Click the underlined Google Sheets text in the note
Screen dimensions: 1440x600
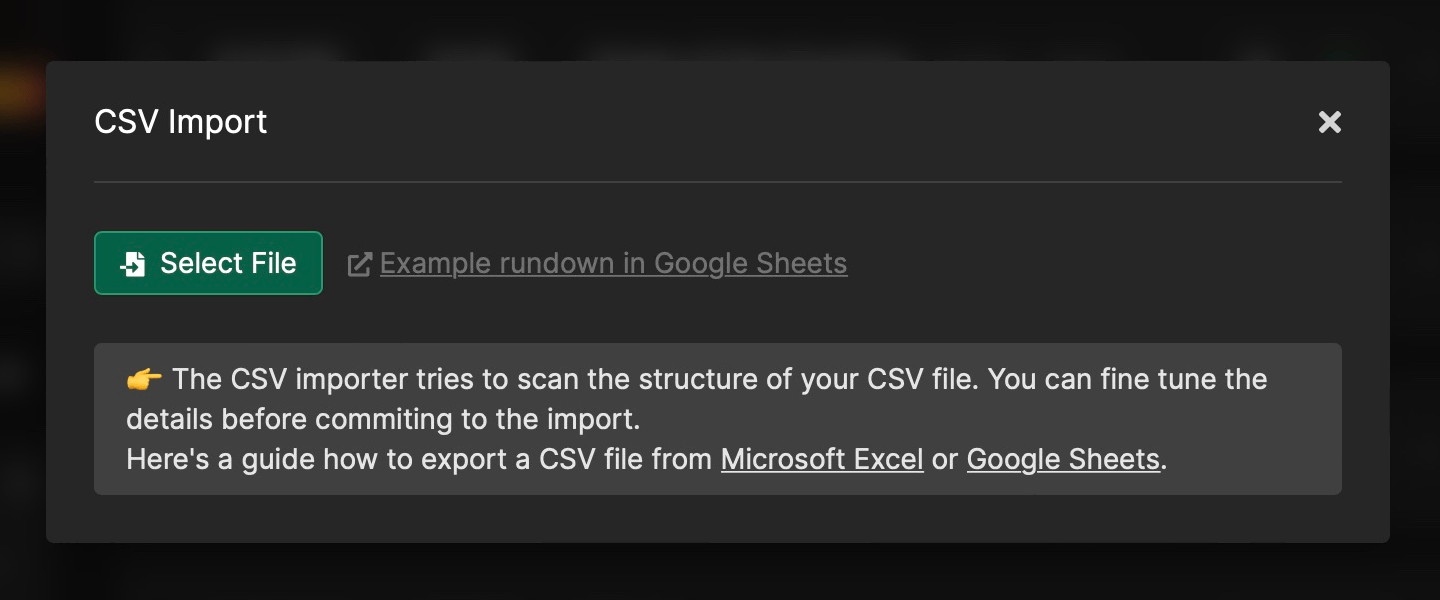click(x=1063, y=459)
